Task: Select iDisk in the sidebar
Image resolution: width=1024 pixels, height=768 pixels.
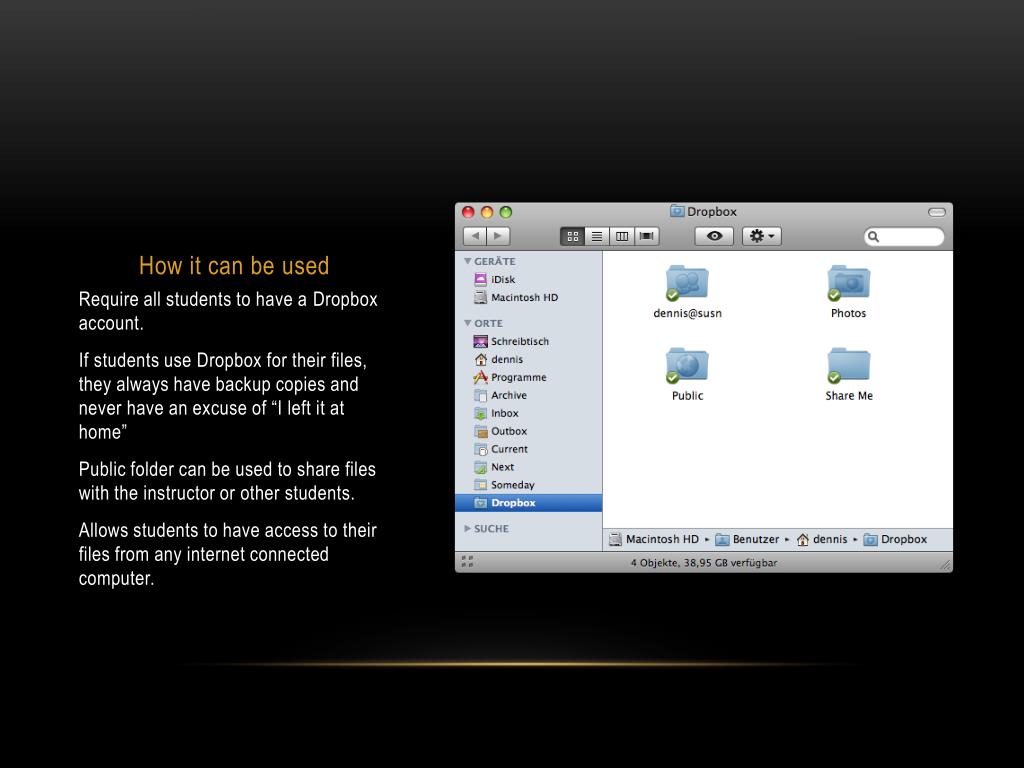Action: pos(528,280)
